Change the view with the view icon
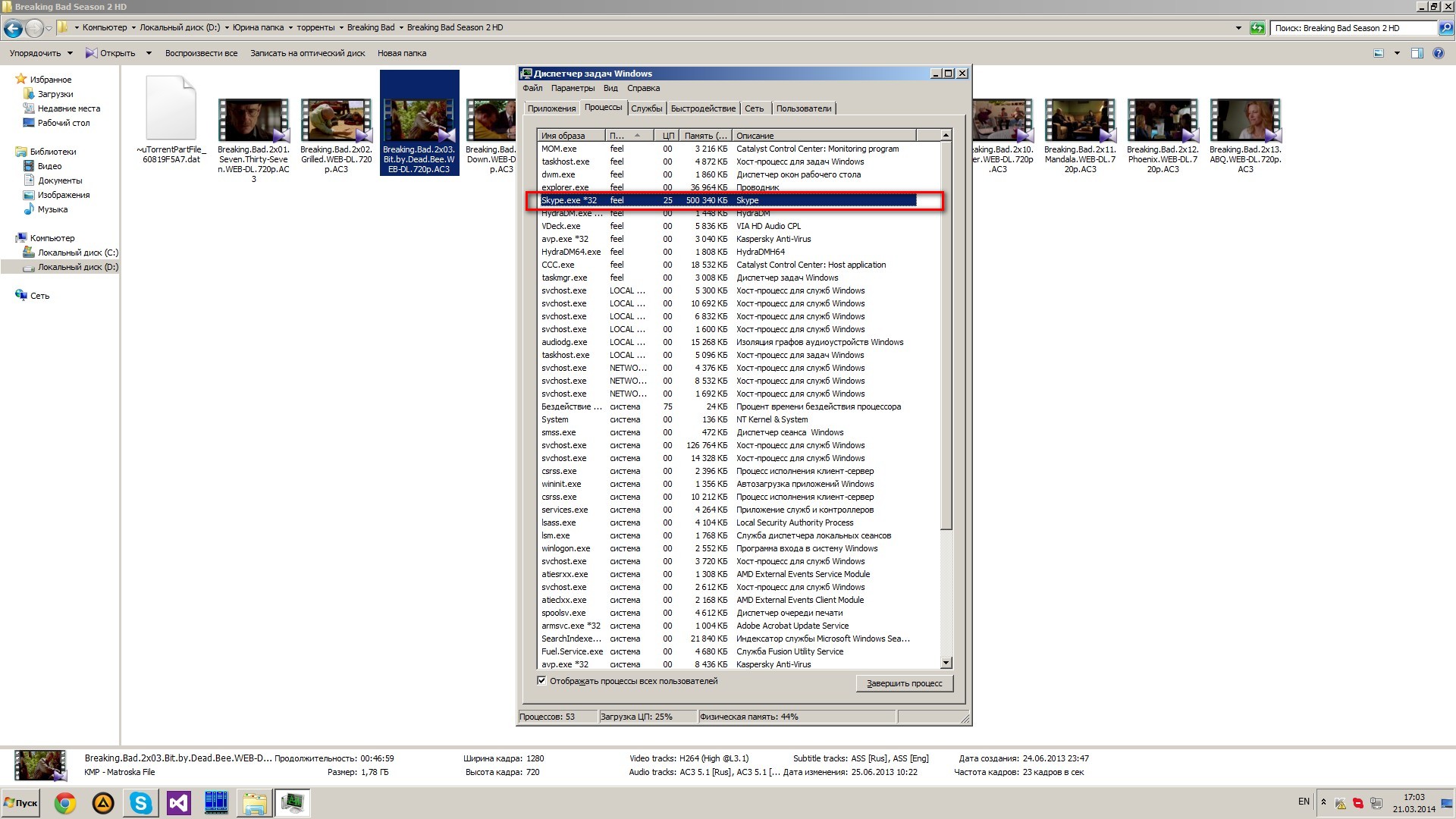Viewport: 1456px width, 819px height. pyautogui.click(x=1379, y=53)
